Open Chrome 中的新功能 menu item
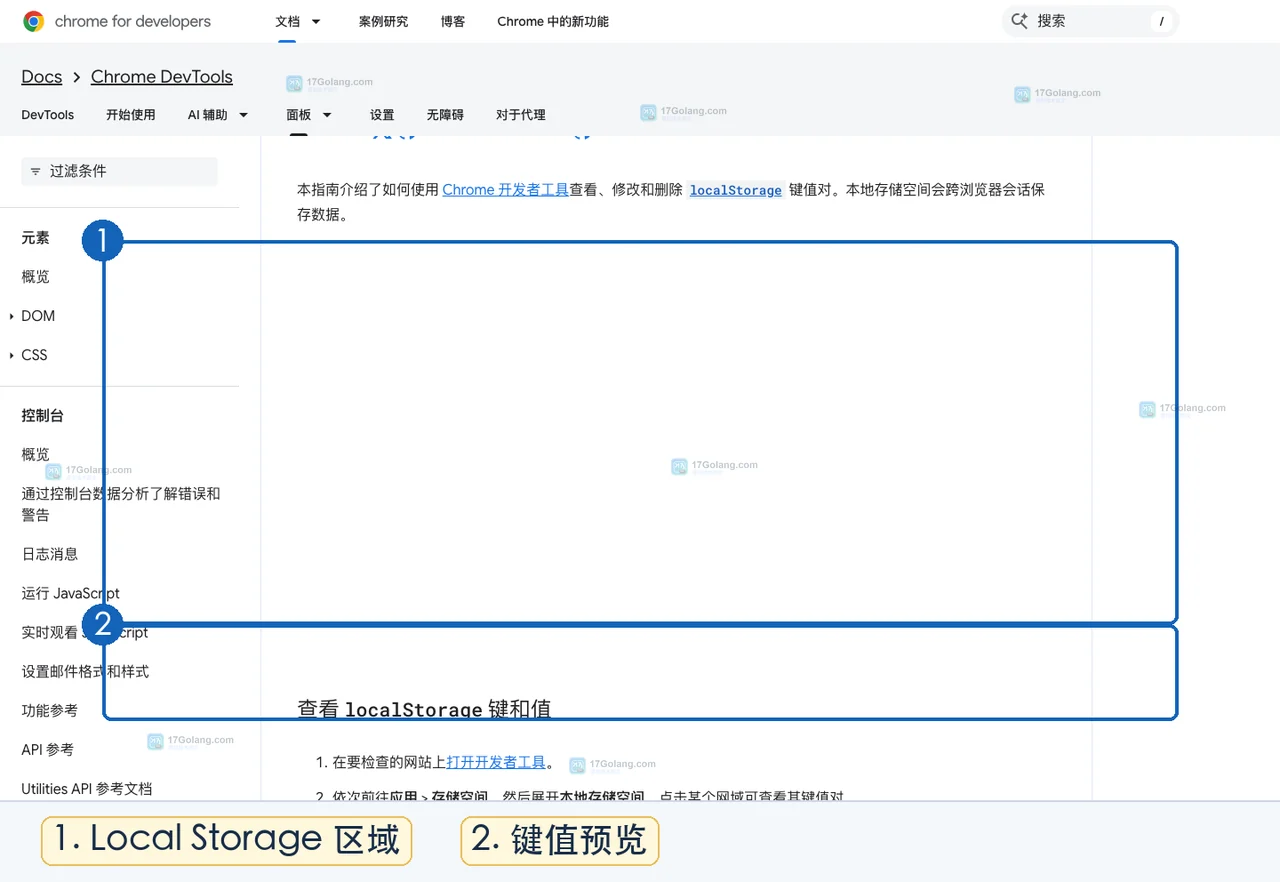 (553, 21)
